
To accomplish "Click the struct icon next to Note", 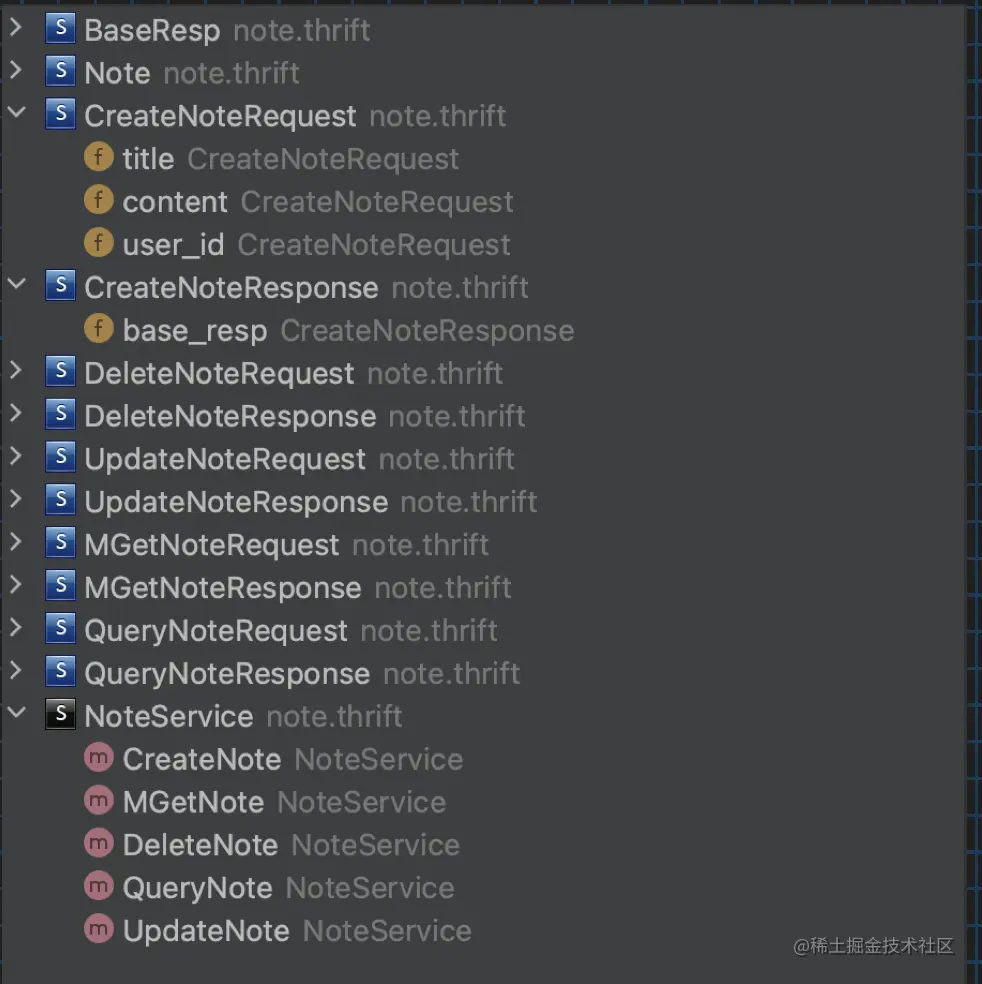I will pyautogui.click(x=60, y=72).
